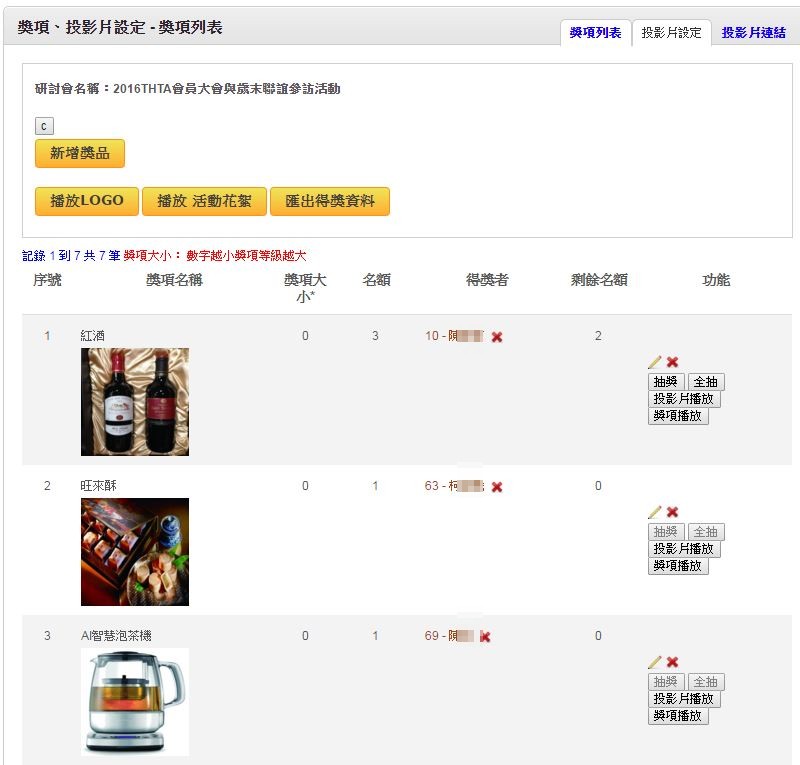The width and height of the screenshot is (800, 765).
Task: Delete the 旺來酥 prize entry
Action: click(672, 512)
